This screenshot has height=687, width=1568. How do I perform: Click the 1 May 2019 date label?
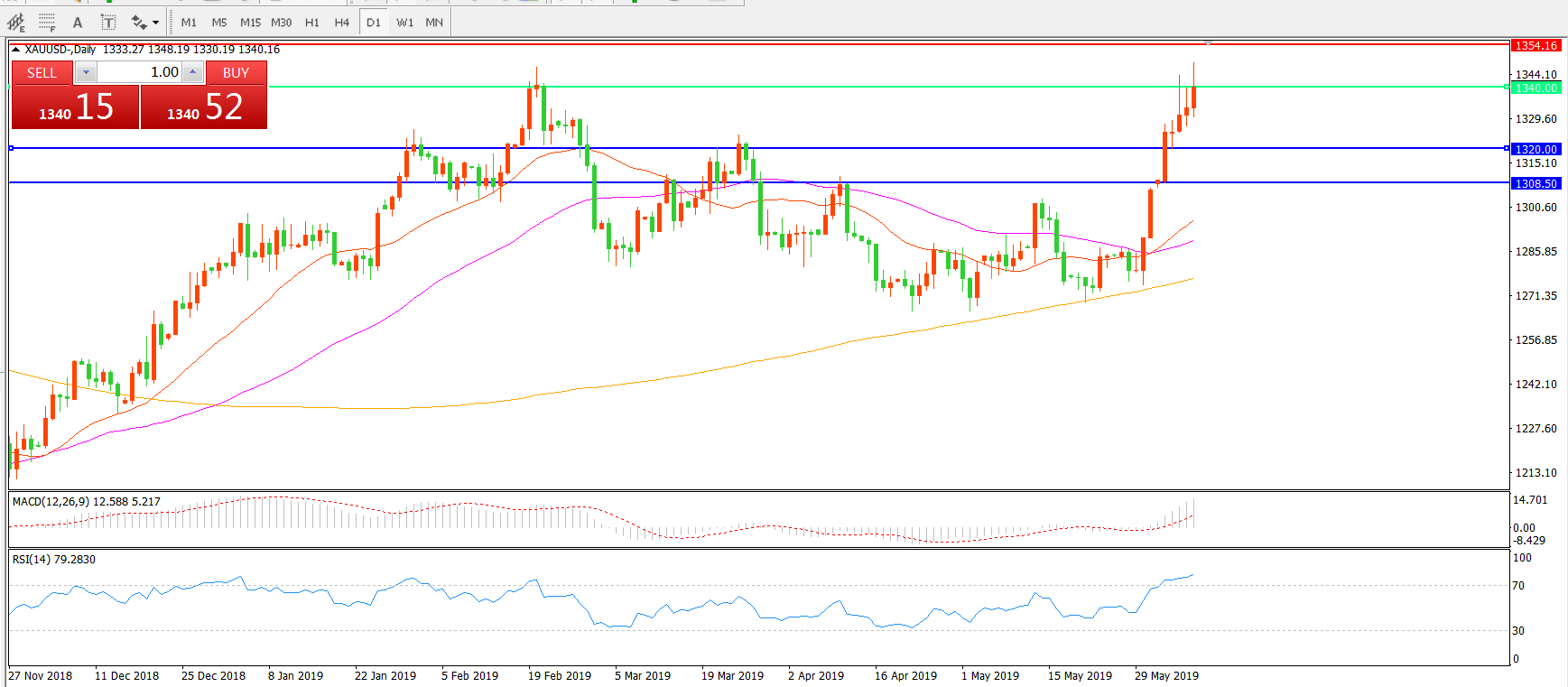990,675
